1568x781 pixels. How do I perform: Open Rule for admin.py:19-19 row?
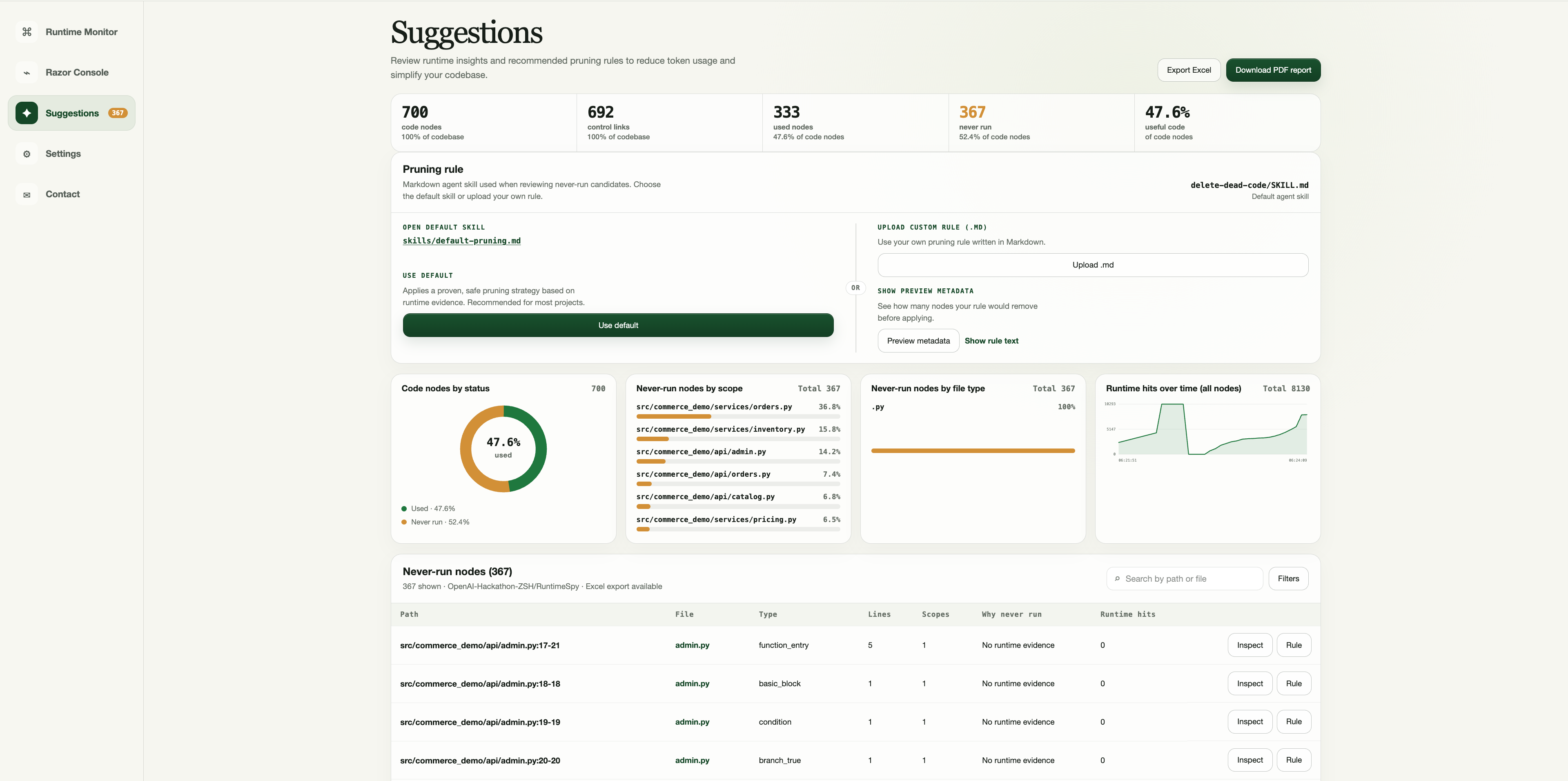click(1294, 722)
